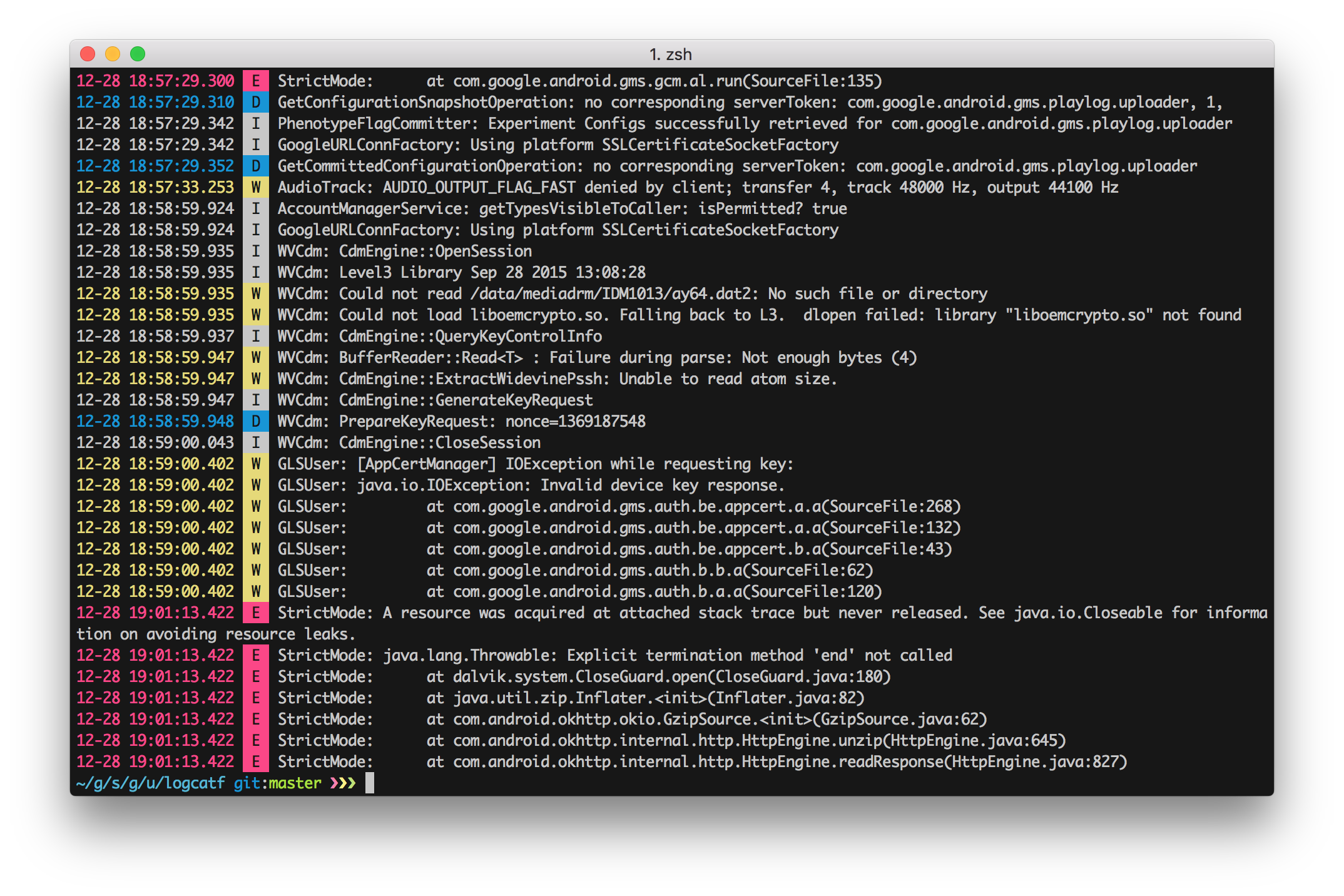Image resolution: width=1344 pixels, height=896 pixels.
Task: Click the blue D badge on the PrepareKeyRequest line
Action: coord(256,421)
